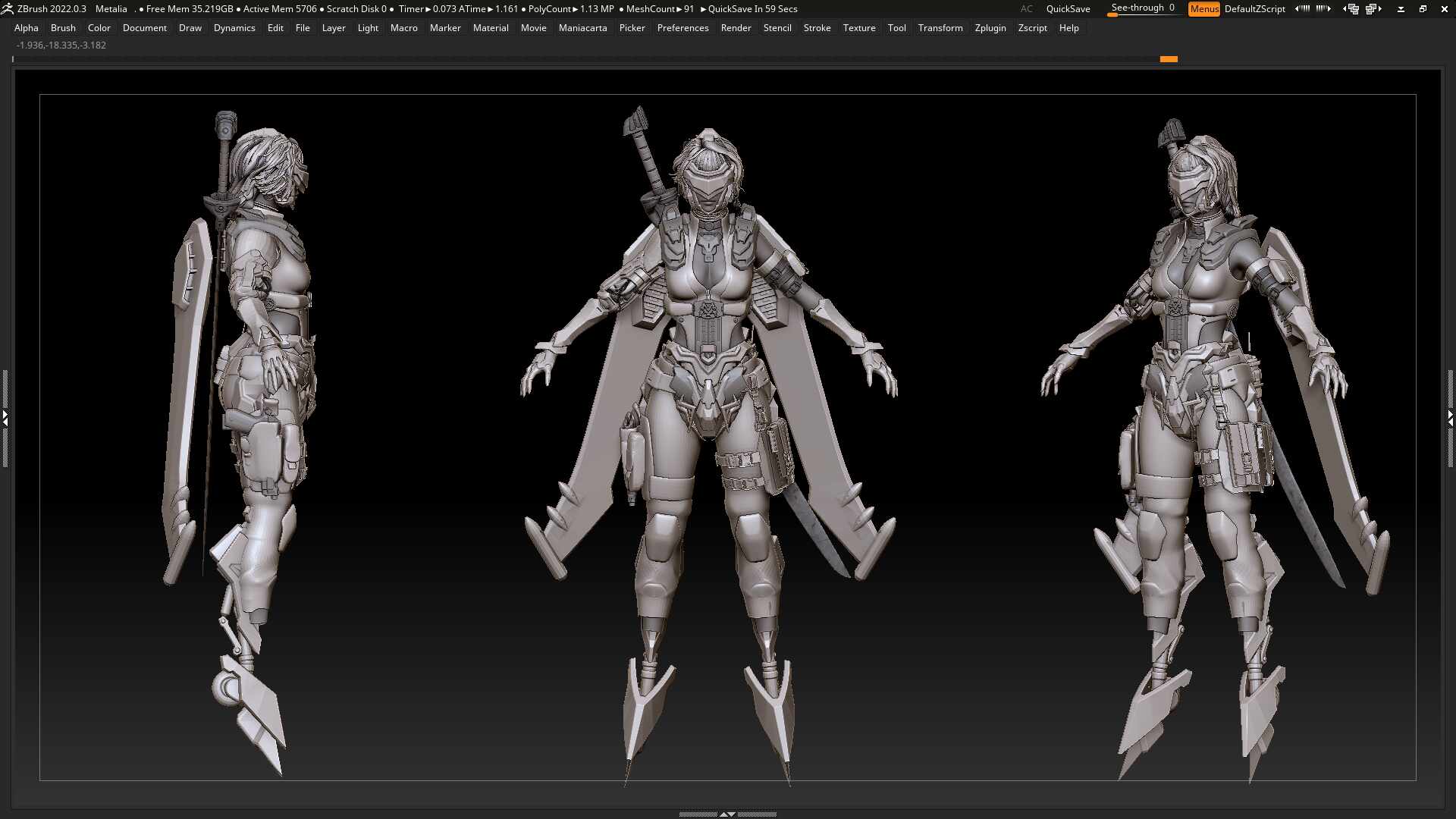Open the Layer menu
This screenshot has height=819, width=1456.
[x=334, y=28]
